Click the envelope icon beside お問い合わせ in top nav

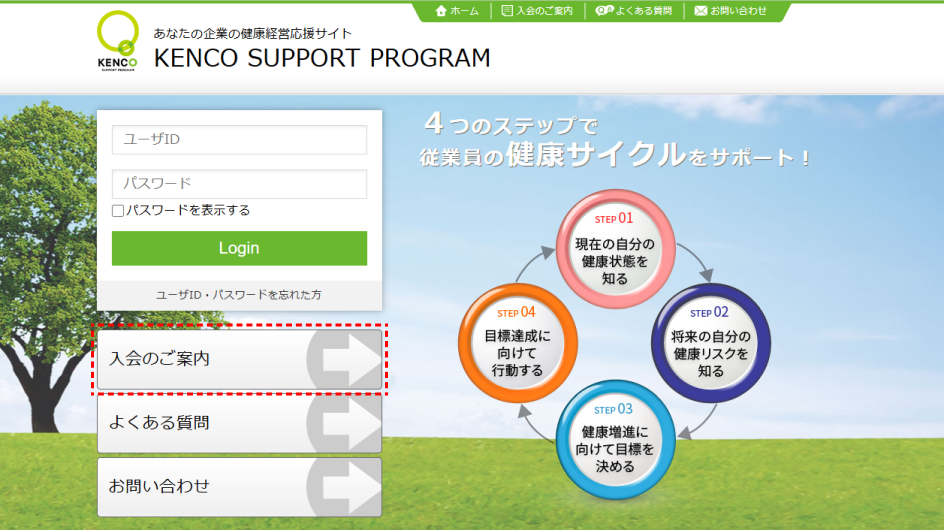(x=700, y=11)
